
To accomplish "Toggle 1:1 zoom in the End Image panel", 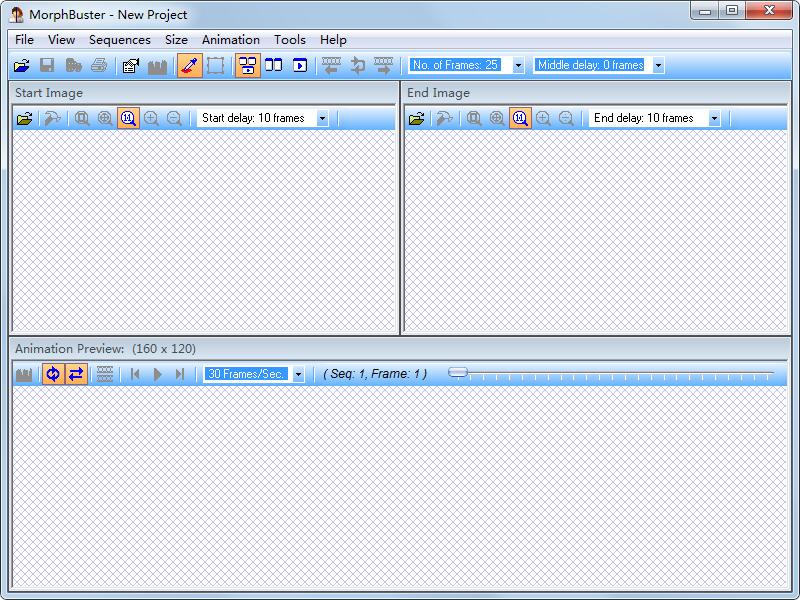I will tap(520, 118).
